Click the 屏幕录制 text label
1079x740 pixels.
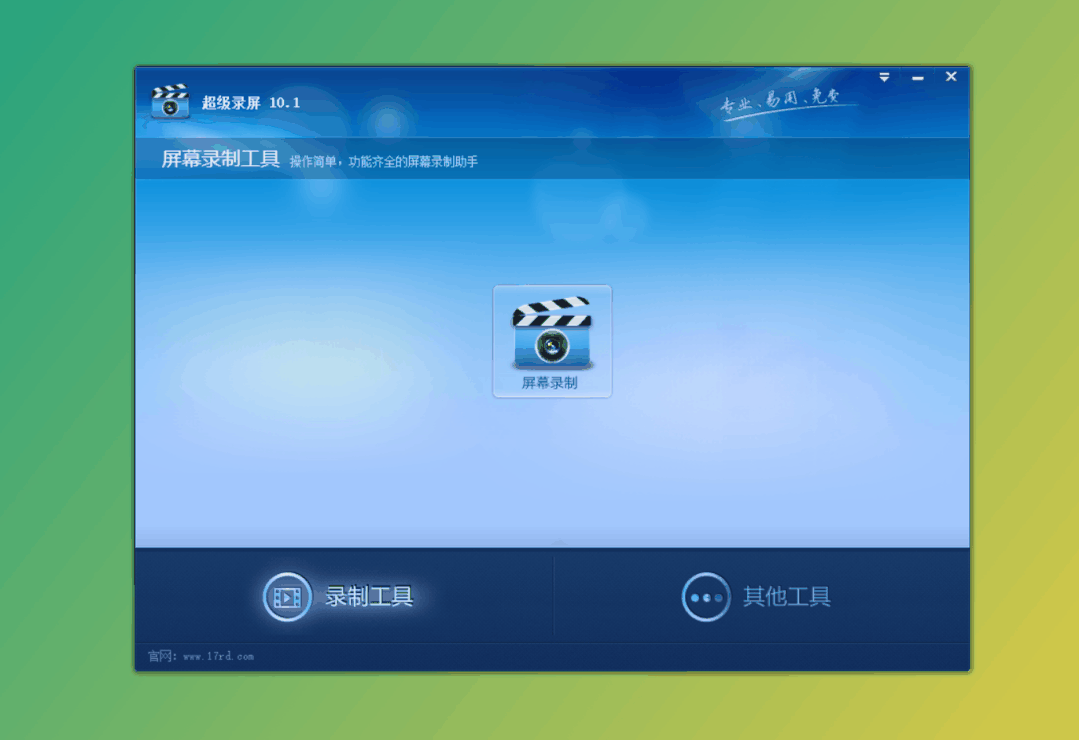point(551,381)
